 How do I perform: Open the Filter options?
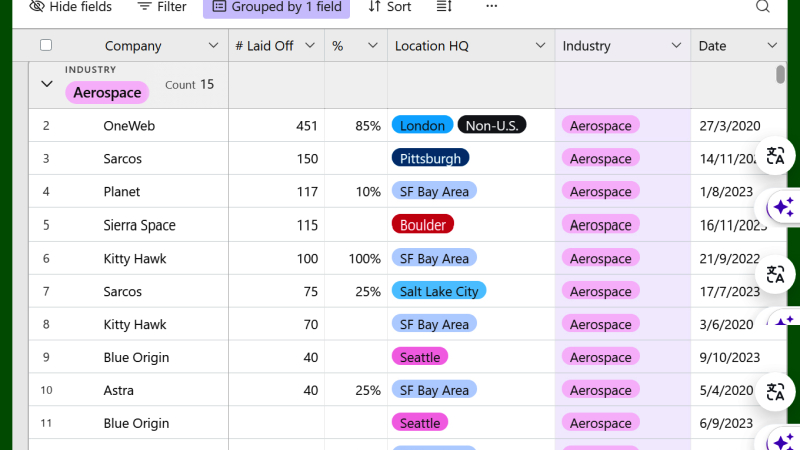point(162,7)
